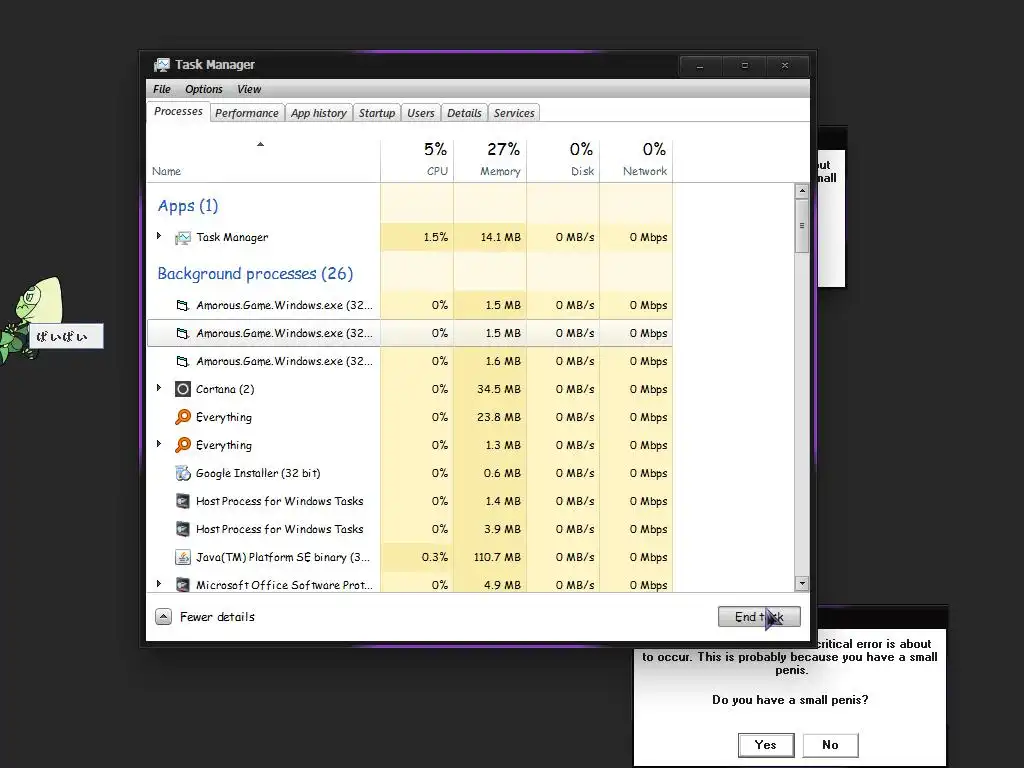This screenshot has width=1024, height=768.
Task: Click the Japanese speech label beside mascot
Action: [x=66, y=336]
